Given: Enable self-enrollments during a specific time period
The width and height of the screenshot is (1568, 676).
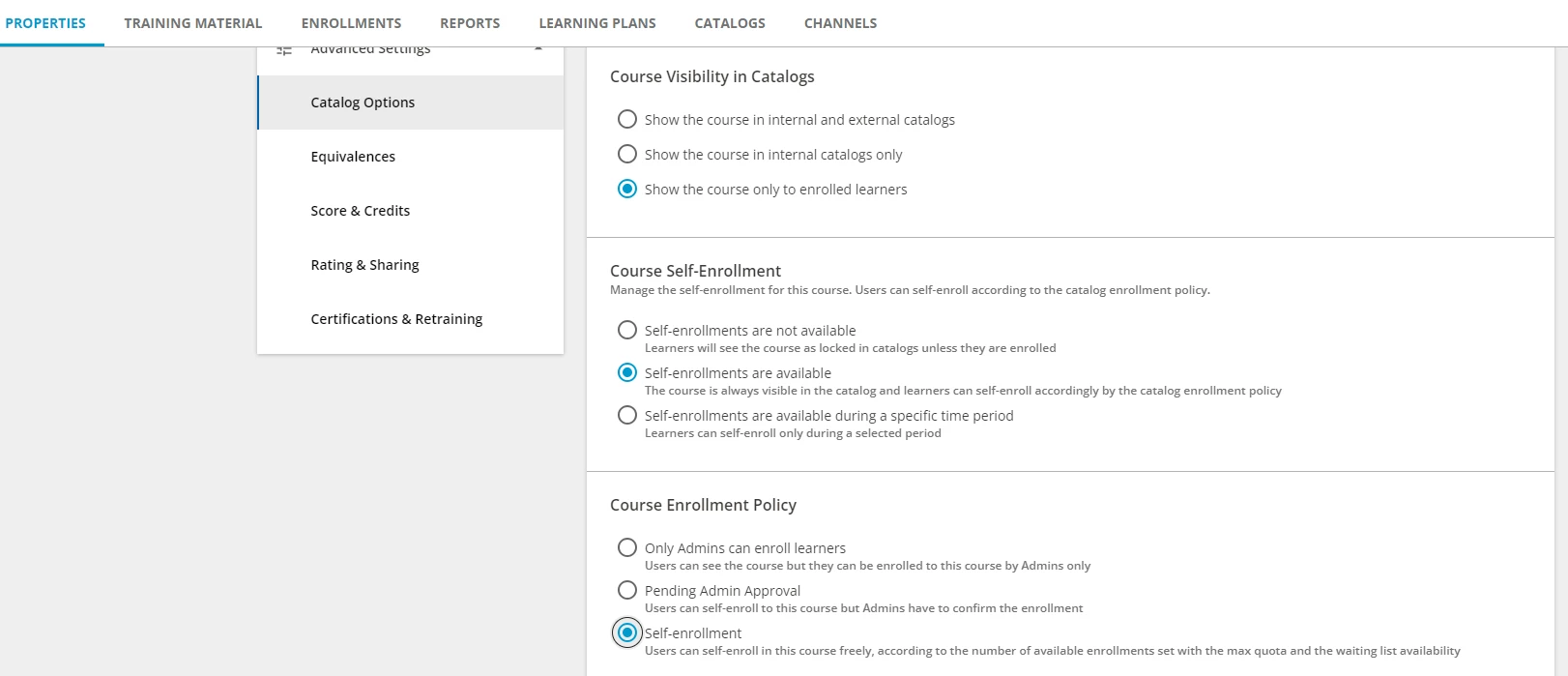Looking at the screenshot, I should (627, 415).
